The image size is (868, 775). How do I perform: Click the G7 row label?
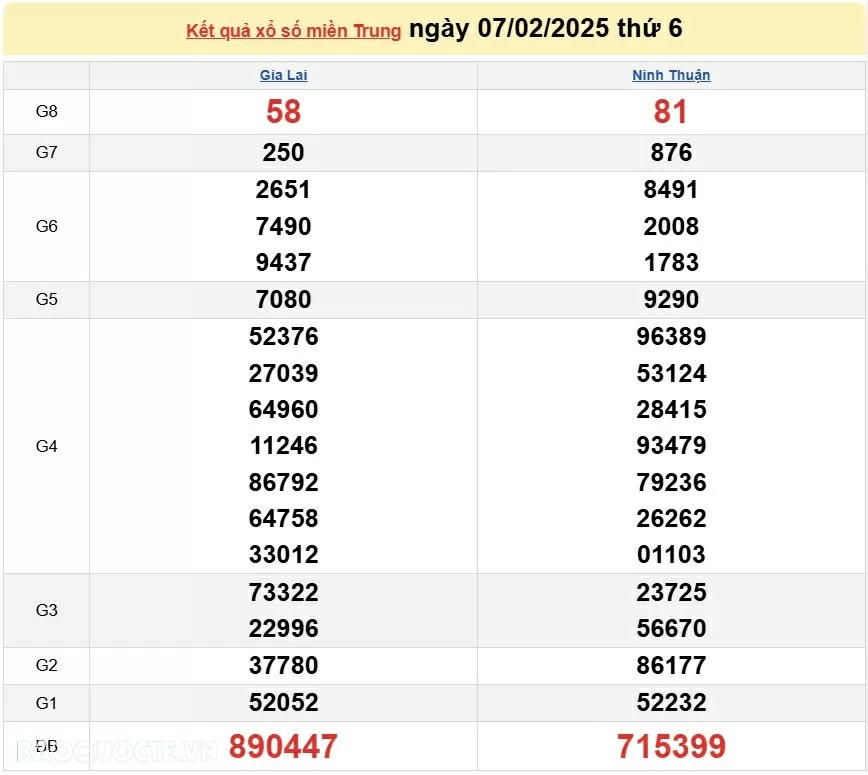point(47,153)
